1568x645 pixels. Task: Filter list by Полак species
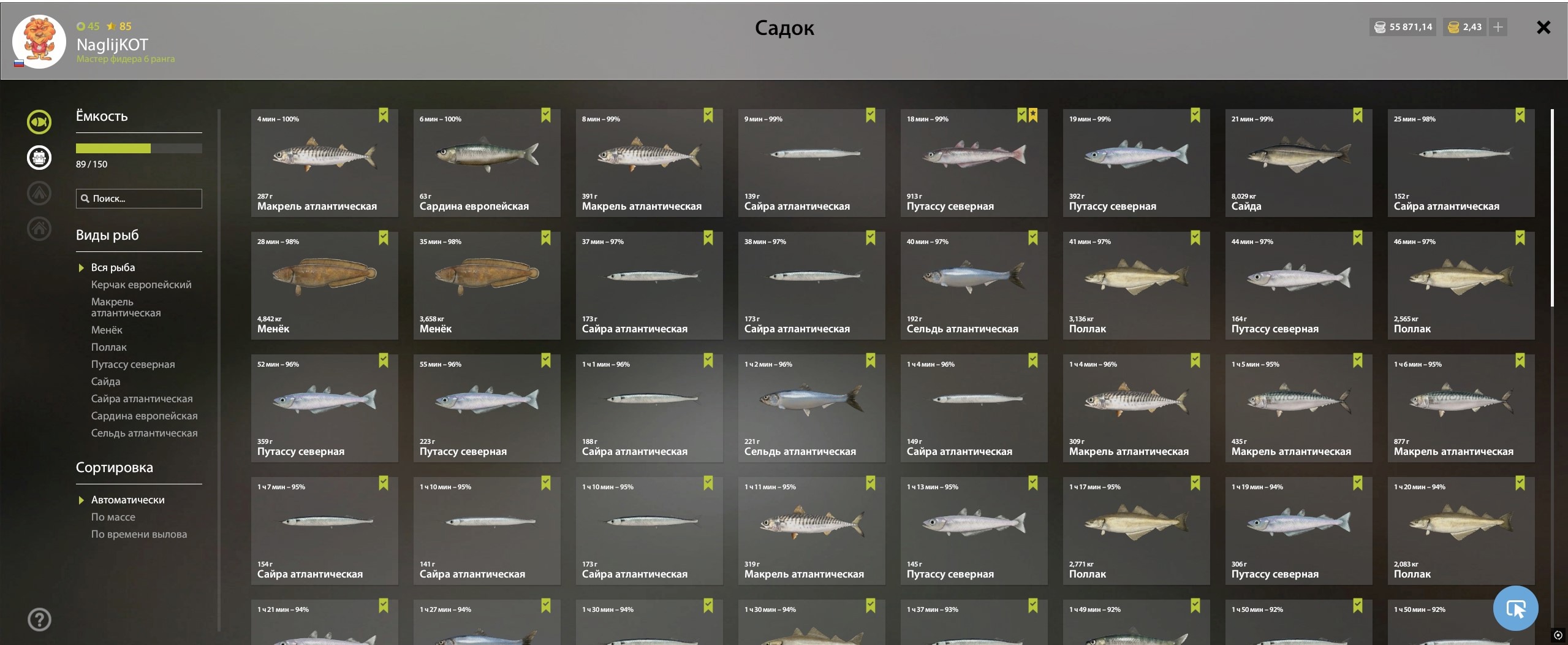pyautogui.click(x=108, y=347)
